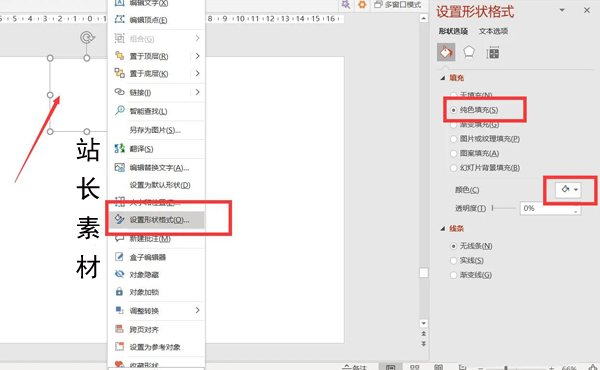Go to next slide double-arrow
600x370 pixels.
pyautogui.click(x=423, y=344)
